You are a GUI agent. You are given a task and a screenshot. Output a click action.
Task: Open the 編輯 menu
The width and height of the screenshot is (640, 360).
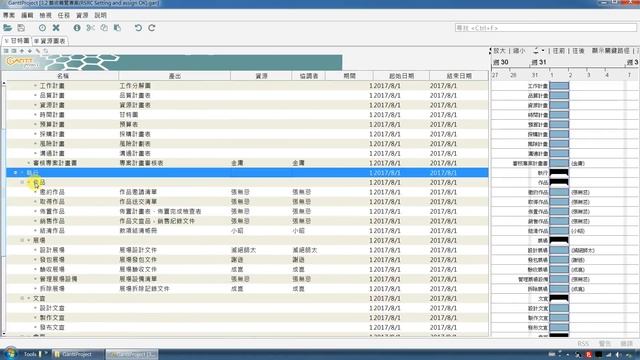tap(27, 15)
